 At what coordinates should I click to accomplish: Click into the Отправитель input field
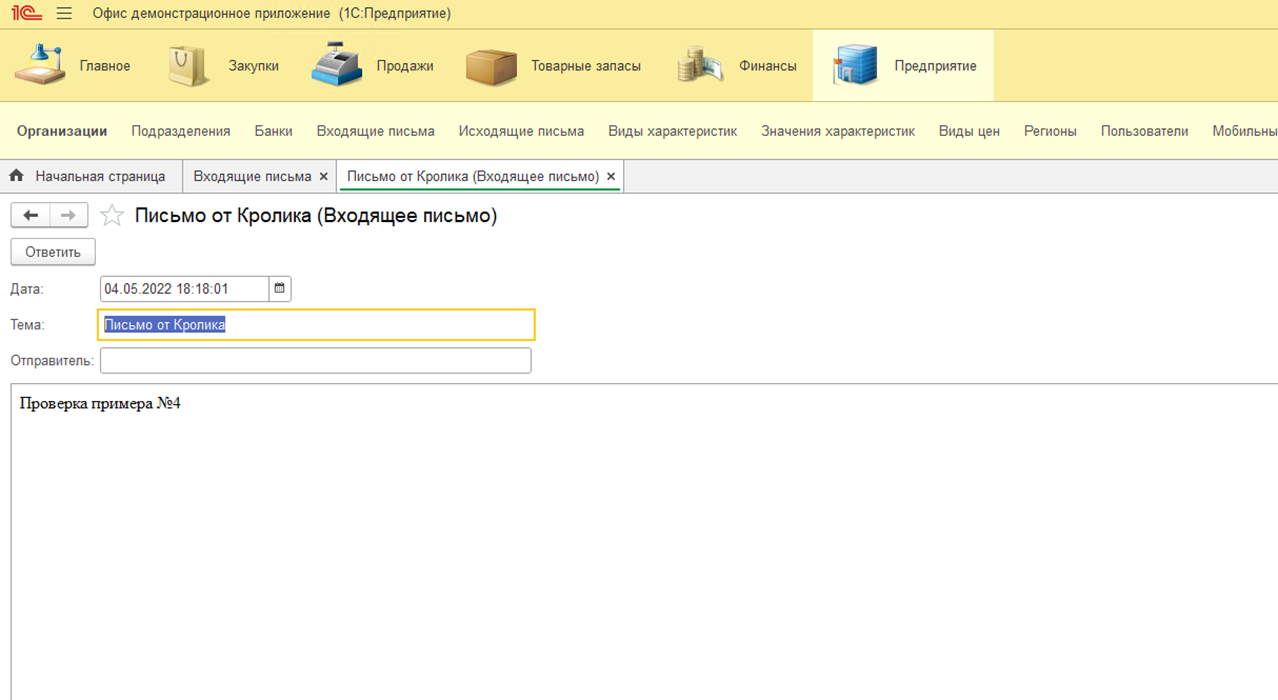[315, 361]
